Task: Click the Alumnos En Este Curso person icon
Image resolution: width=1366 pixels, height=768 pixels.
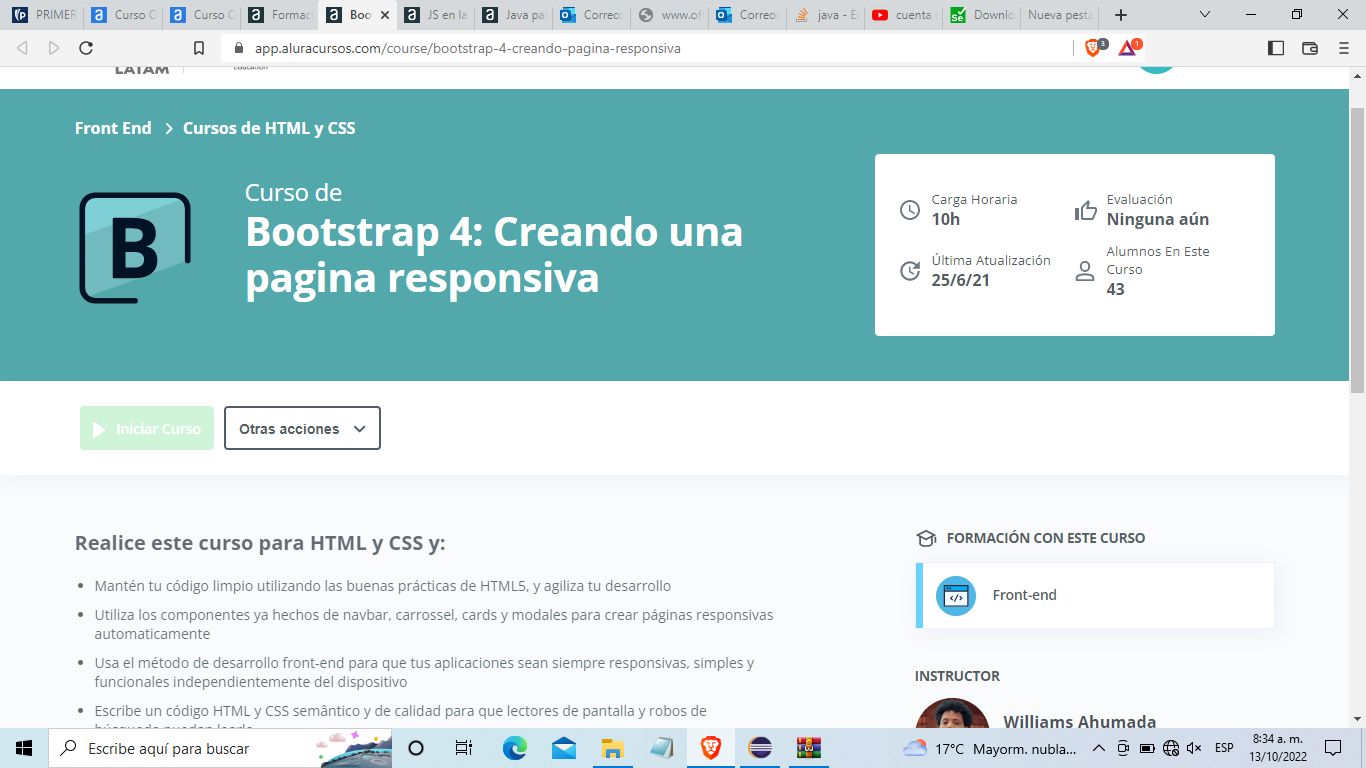Action: coord(1085,271)
